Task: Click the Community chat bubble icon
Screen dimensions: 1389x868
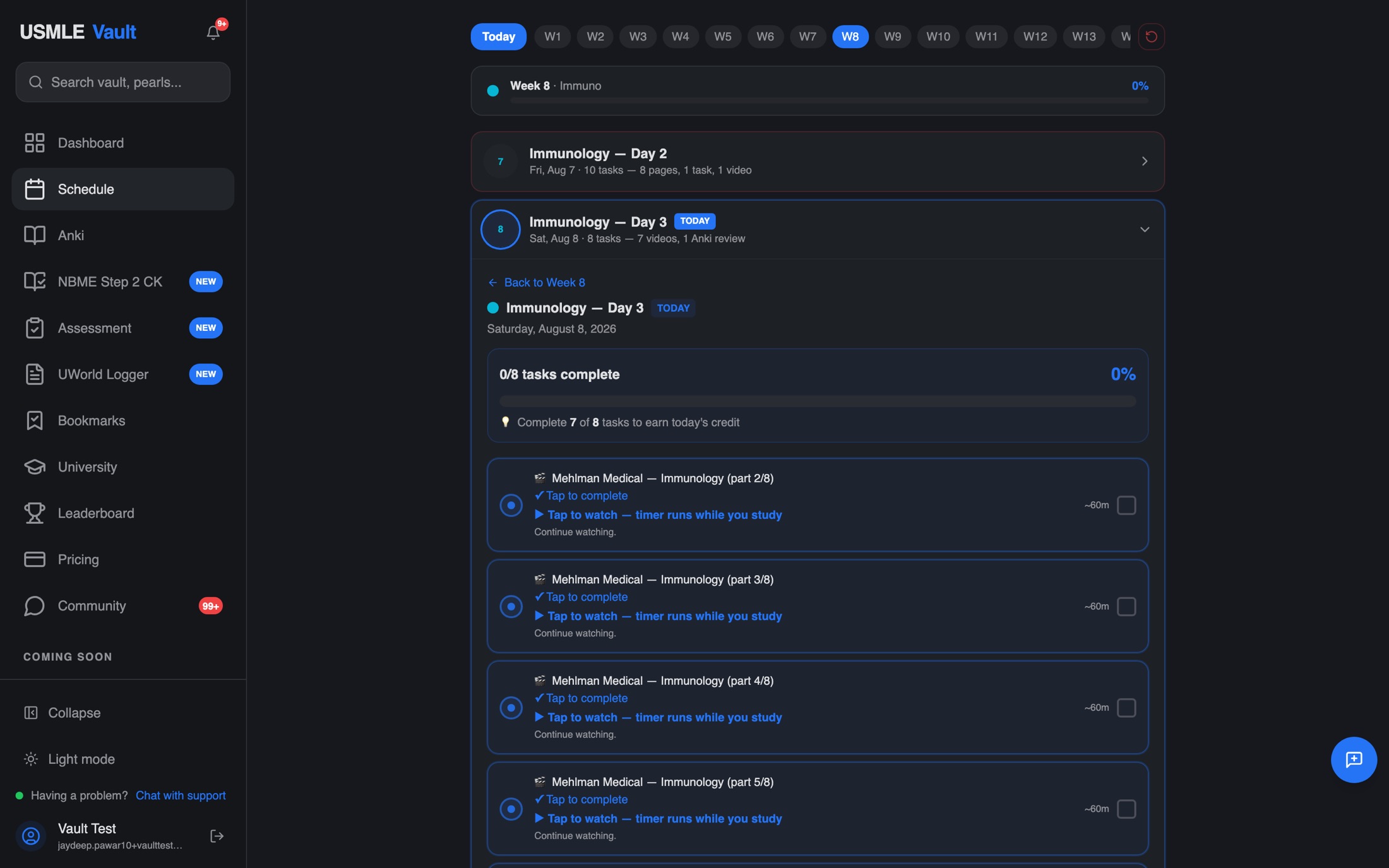Action: click(x=35, y=605)
